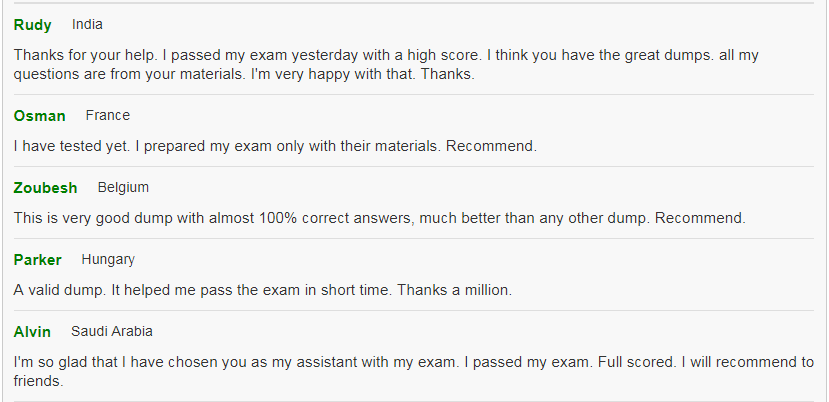Viewport: 829px width, 402px height.
Task: Click the country label France
Action: coord(108,115)
